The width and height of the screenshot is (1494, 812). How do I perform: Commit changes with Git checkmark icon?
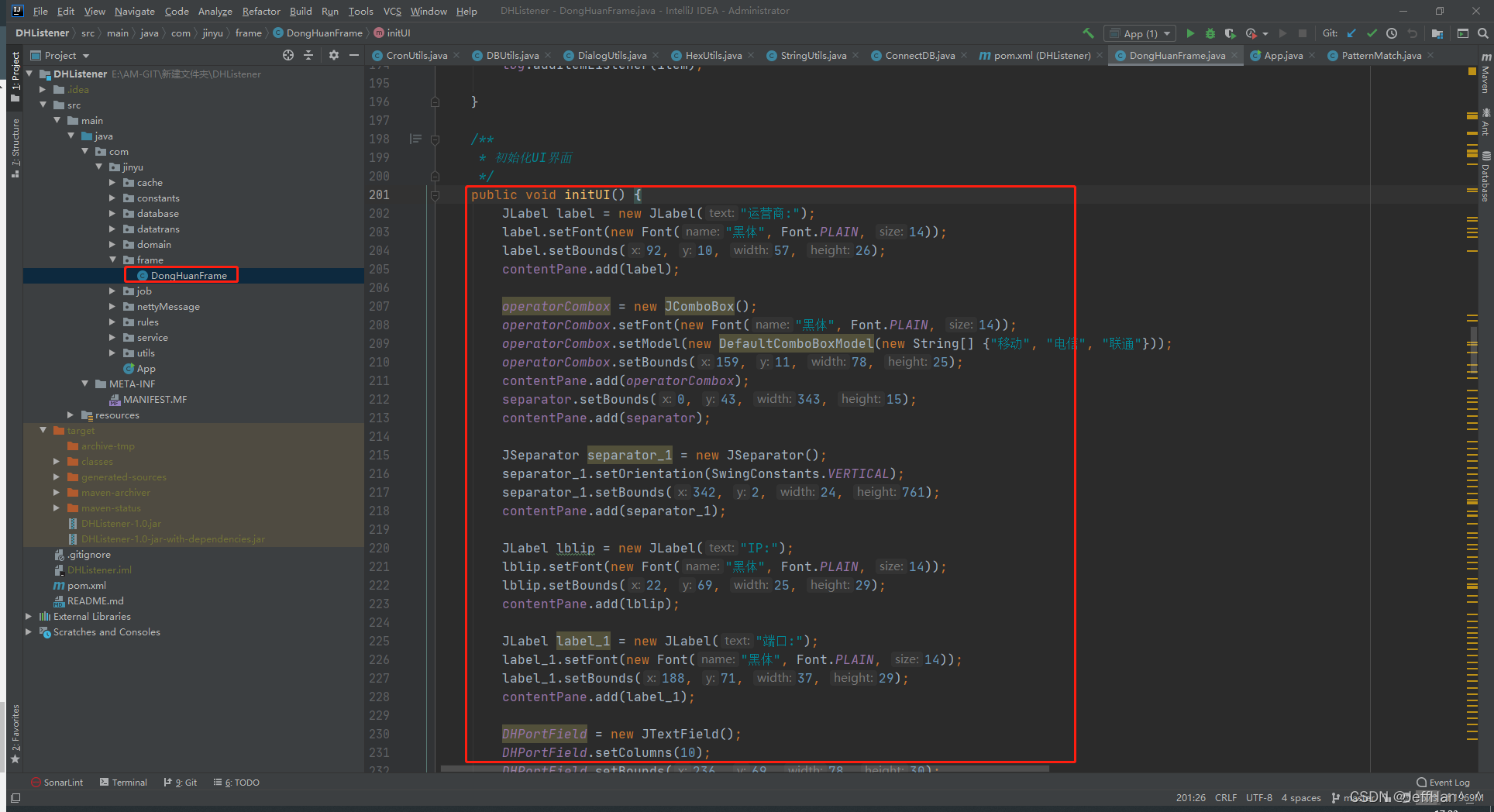point(1372,33)
